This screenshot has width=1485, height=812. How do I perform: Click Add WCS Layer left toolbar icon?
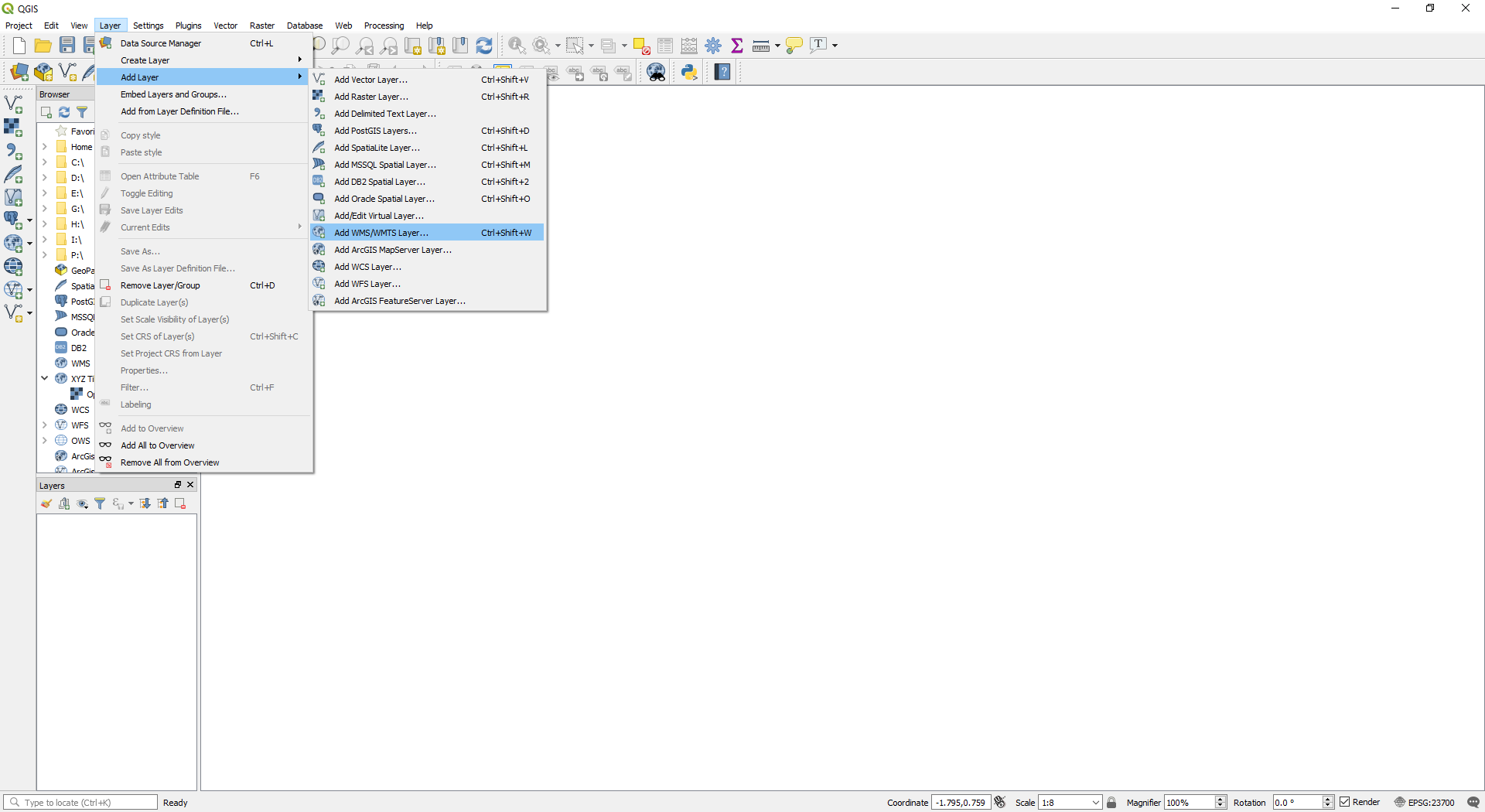[x=14, y=266]
